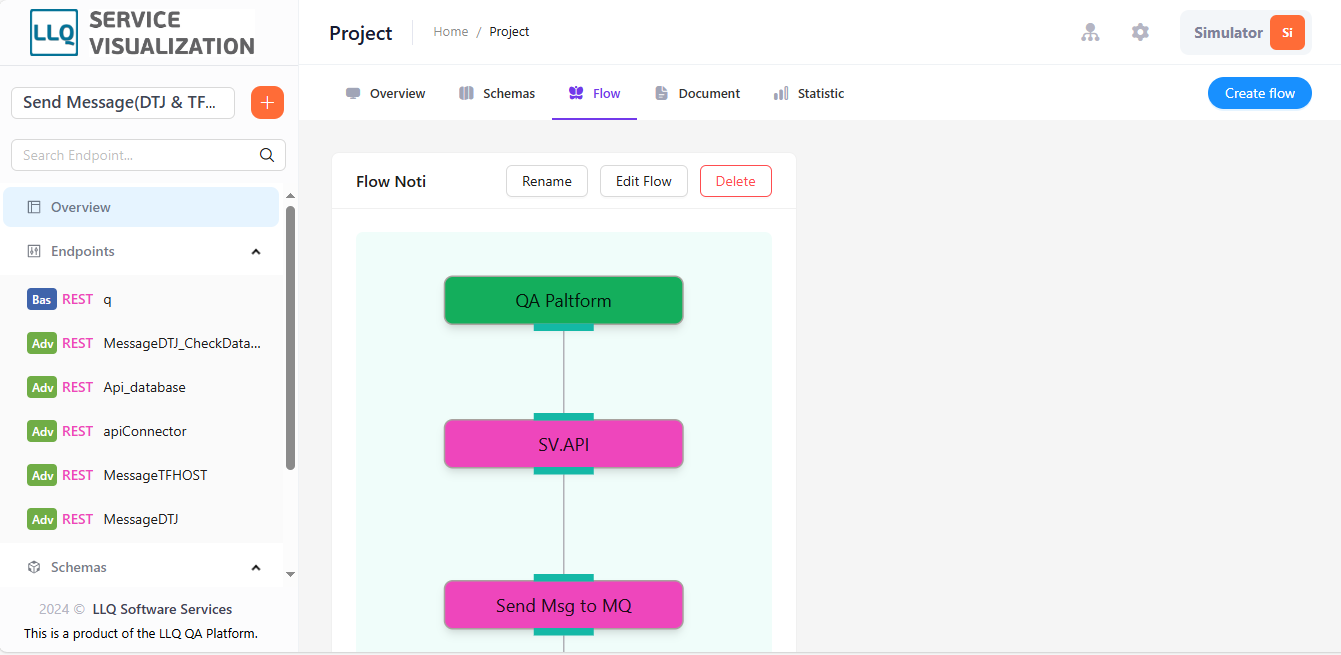Select the SV.API flow node
Screen dimensions: 1341x655
564,444
